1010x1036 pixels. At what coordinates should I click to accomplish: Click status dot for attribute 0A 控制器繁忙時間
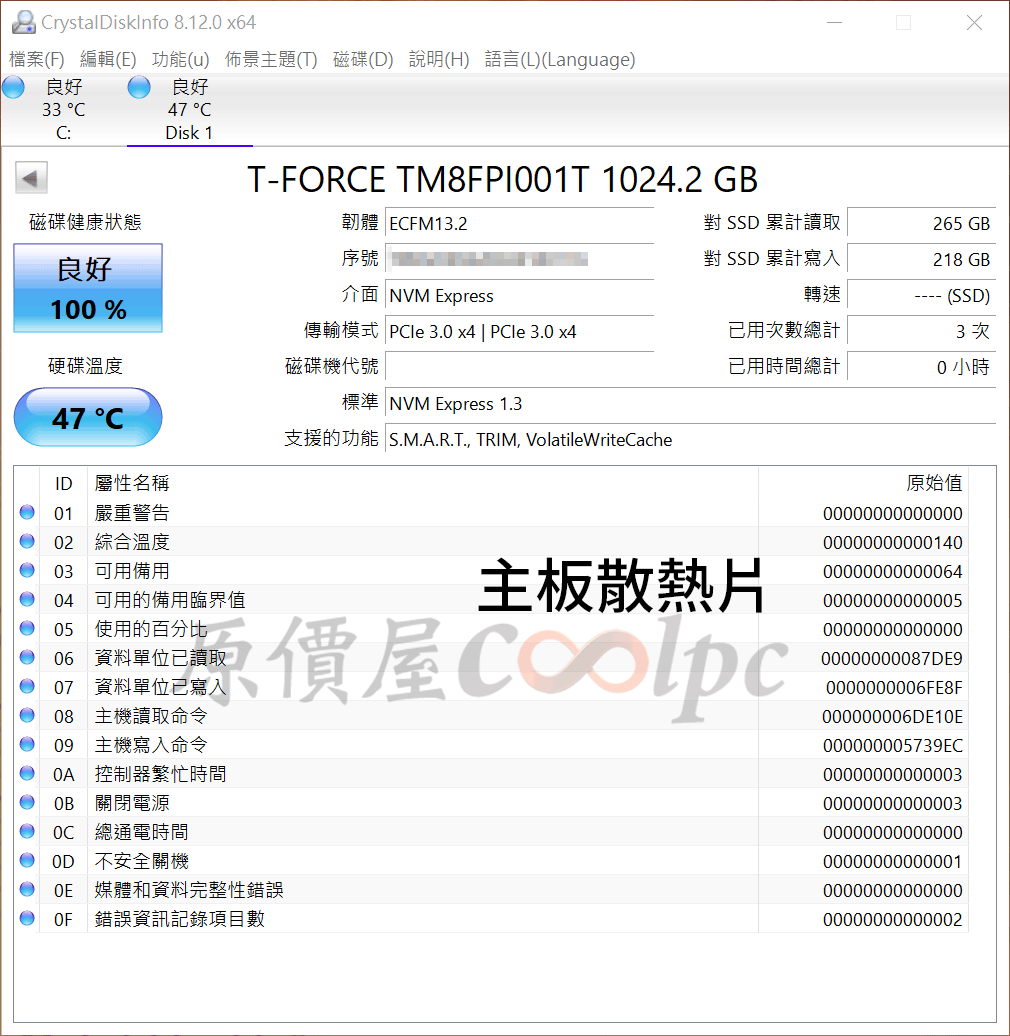pyautogui.click(x=27, y=773)
